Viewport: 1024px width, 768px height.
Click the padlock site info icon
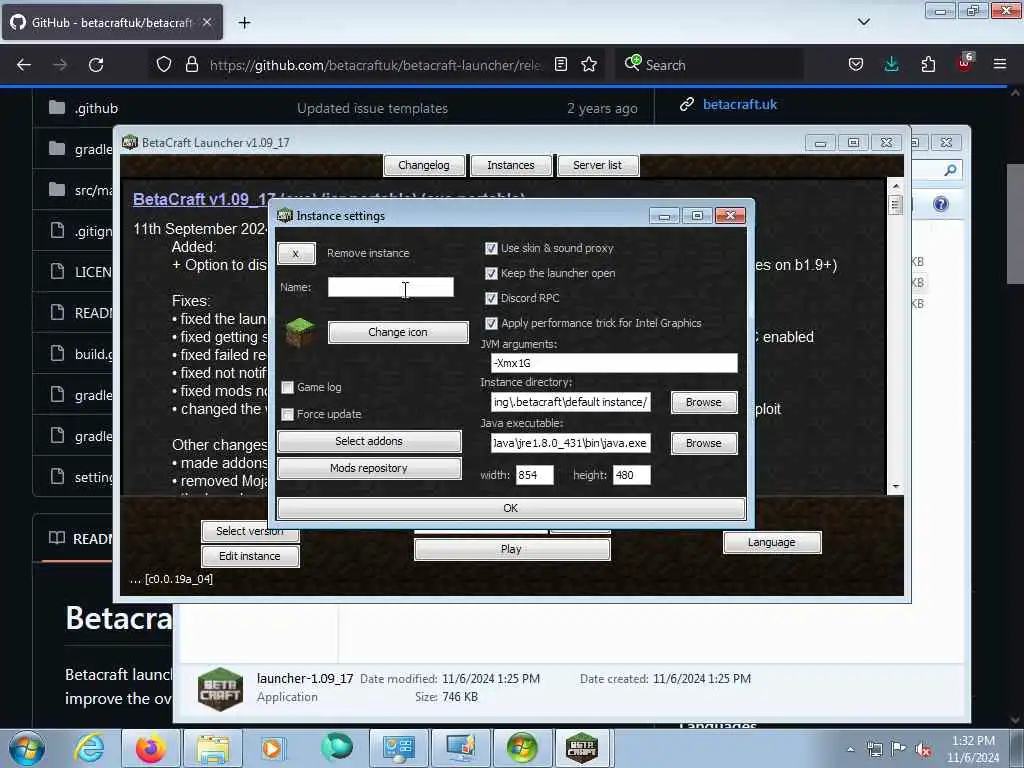(x=191, y=65)
